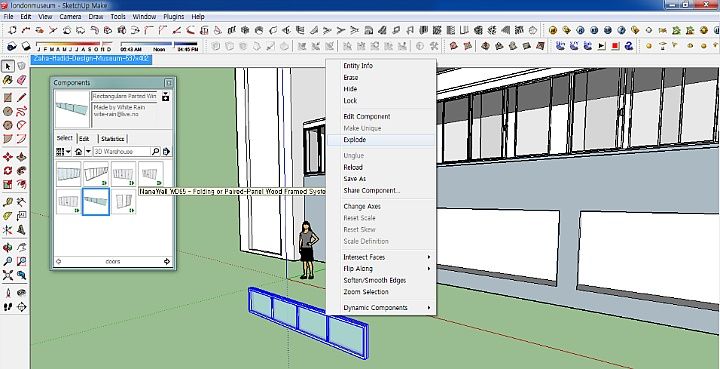Activate the Scale tool
Image resolution: width=720 pixels, height=369 pixels.
(x=8, y=184)
